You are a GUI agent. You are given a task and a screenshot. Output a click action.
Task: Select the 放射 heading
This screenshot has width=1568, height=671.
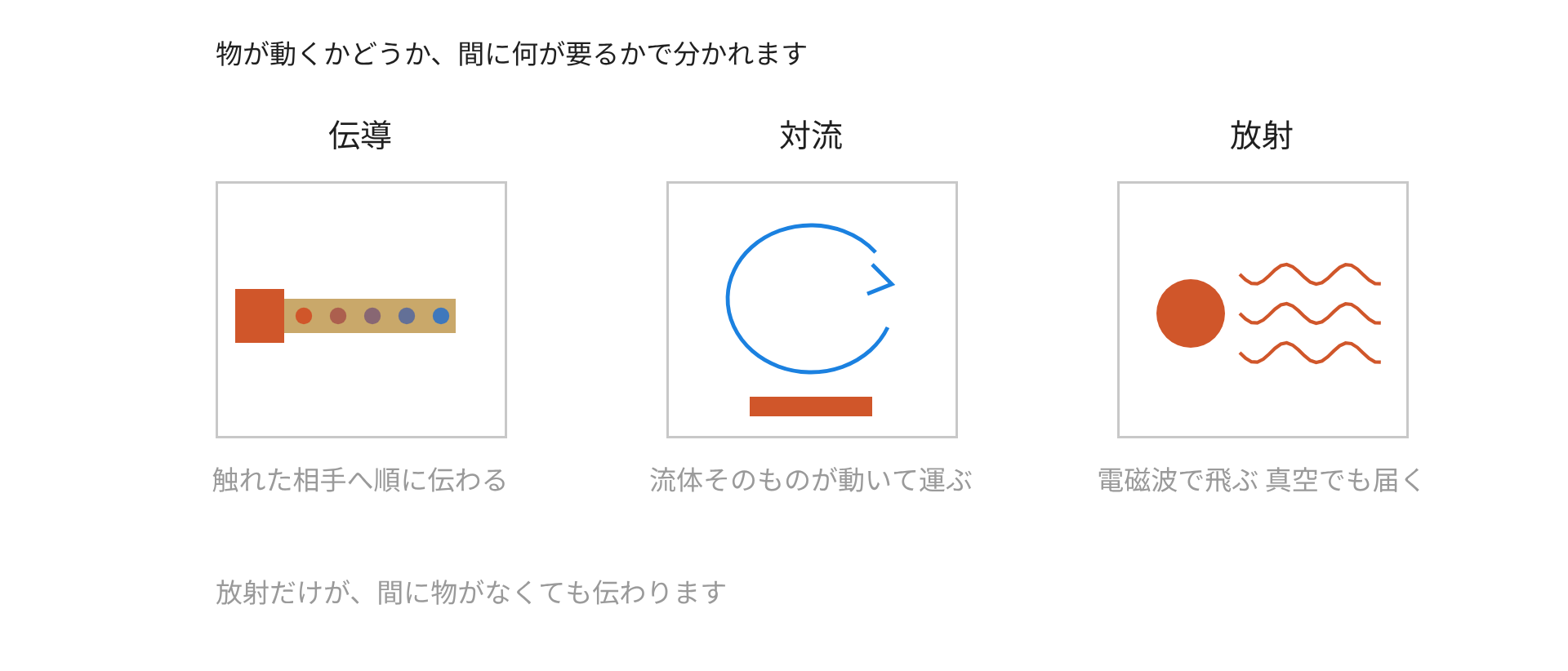pyautogui.click(x=1262, y=136)
